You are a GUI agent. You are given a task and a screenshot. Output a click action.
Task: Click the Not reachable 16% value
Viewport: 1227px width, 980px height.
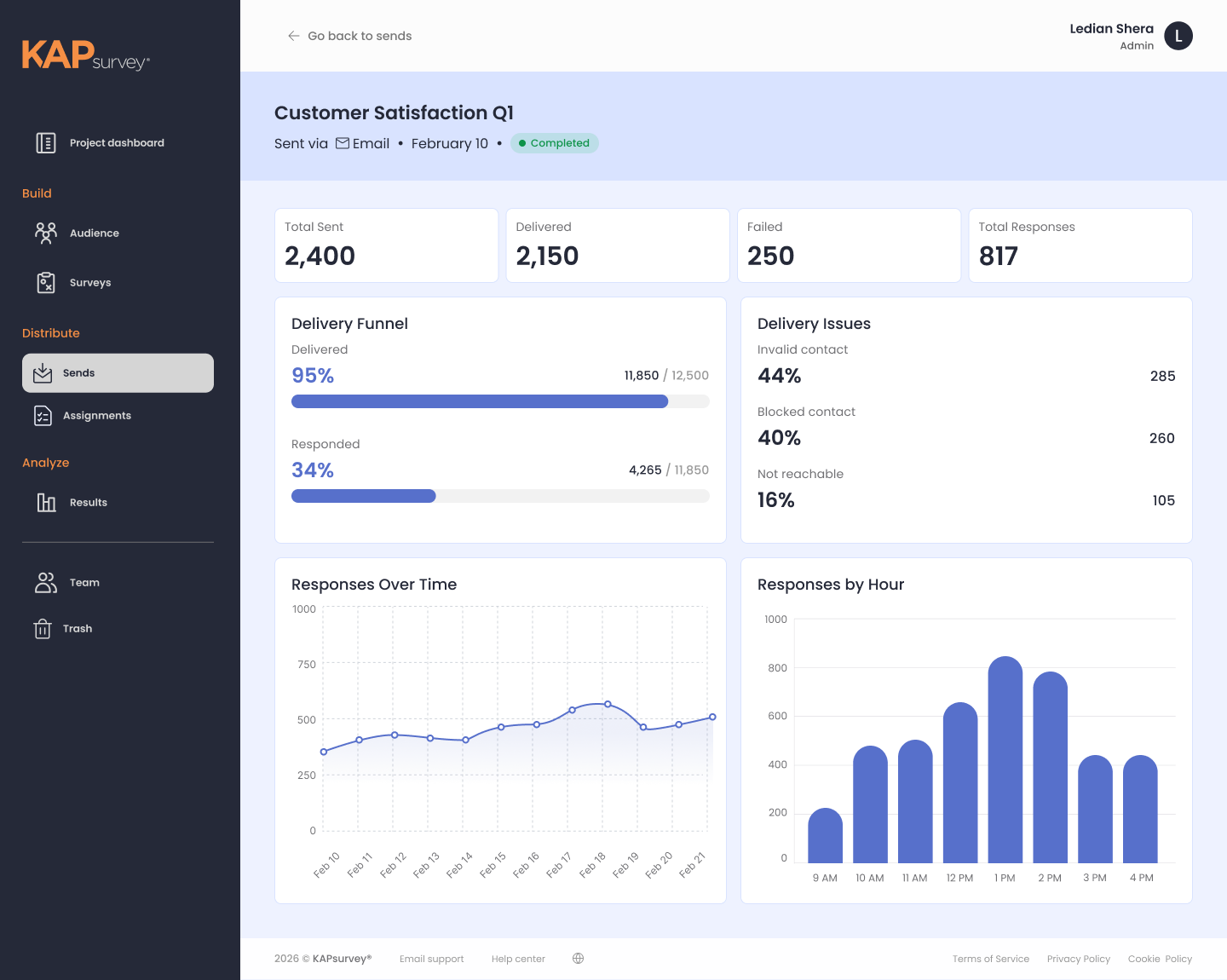click(776, 500)
